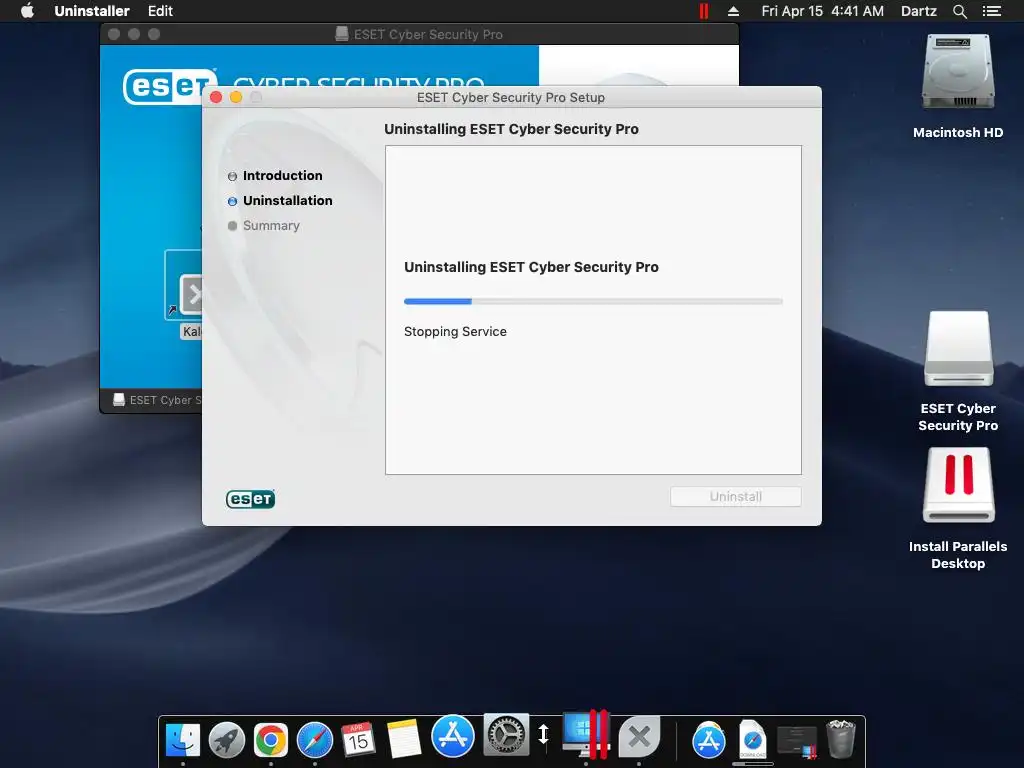Open Notes from the Dock
This screenshot has height=768, width=1024.
(x=403, y=740)
